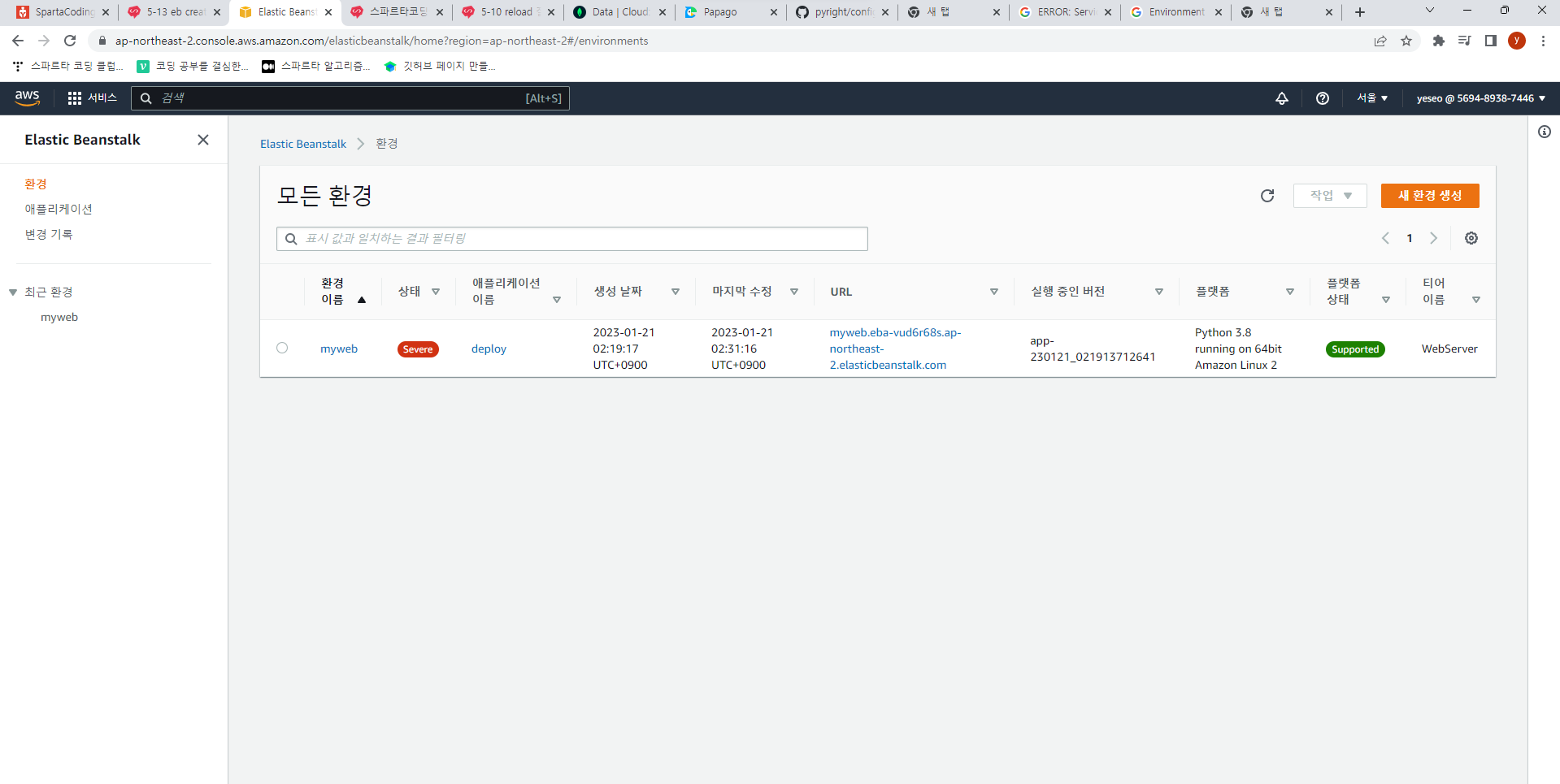1560x784 pixels.
Task: Reload the browser page
Action: [x=70, y=41]
